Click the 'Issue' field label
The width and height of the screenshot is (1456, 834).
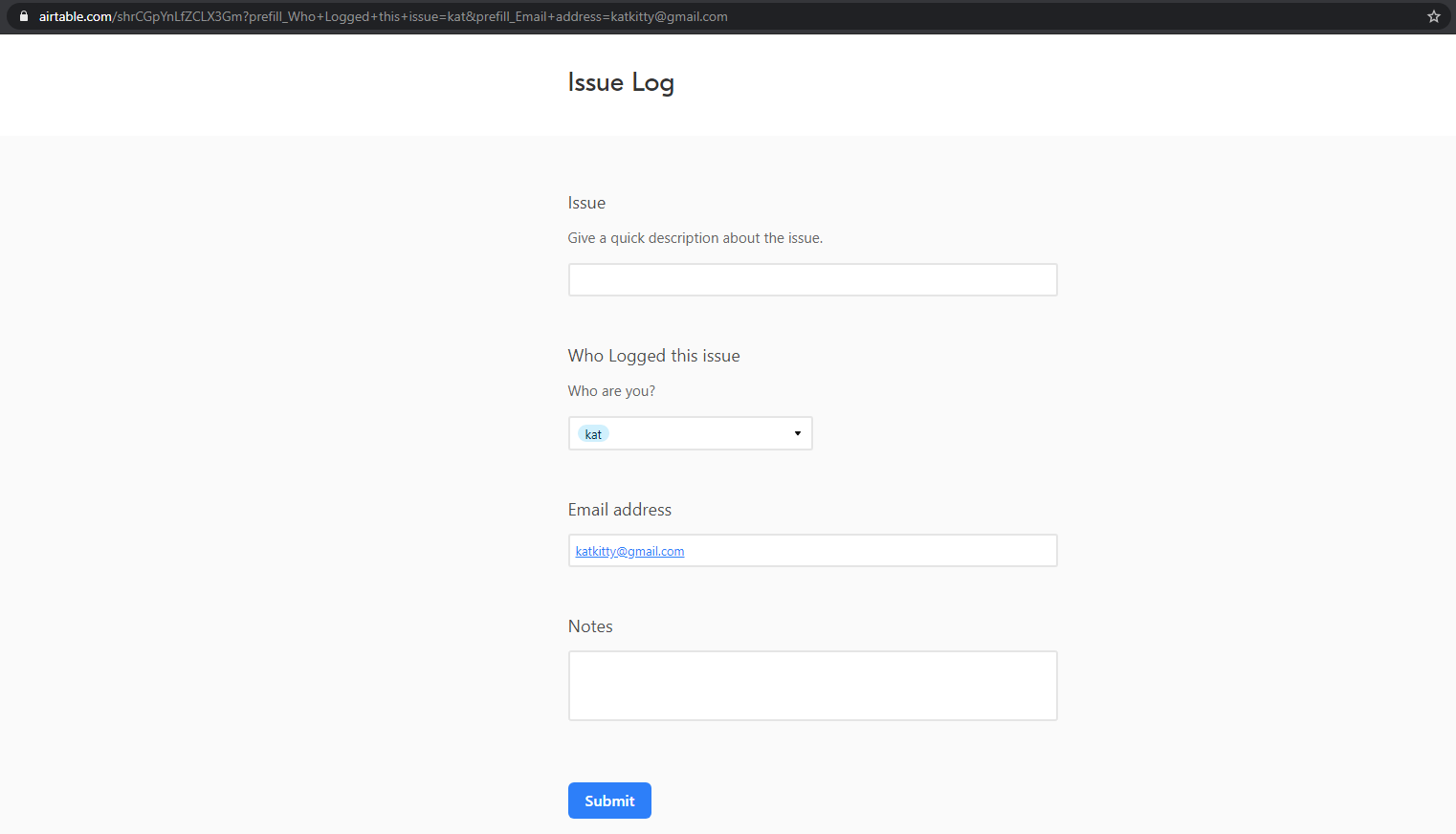click(x=586, y=203)
